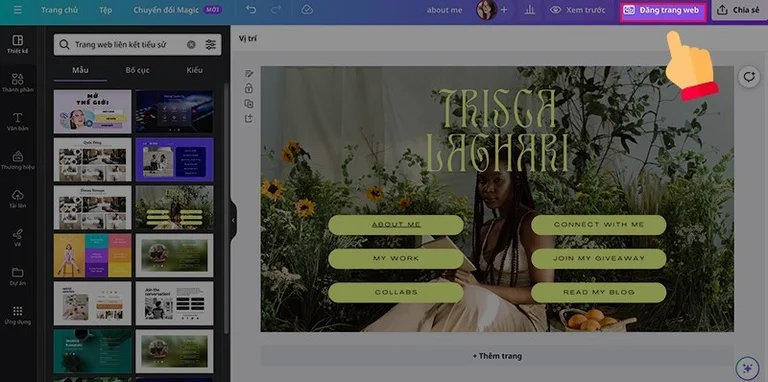Click the undo arrow
Image resolution: width=768 pixels, height=382 pixels.
251,10
